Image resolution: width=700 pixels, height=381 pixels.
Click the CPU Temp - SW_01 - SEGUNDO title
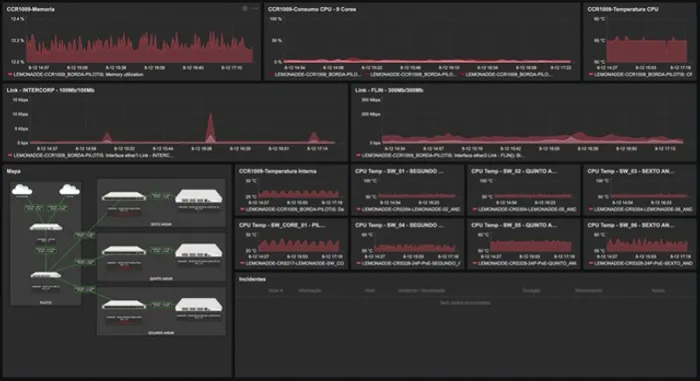tap(399, 171)
